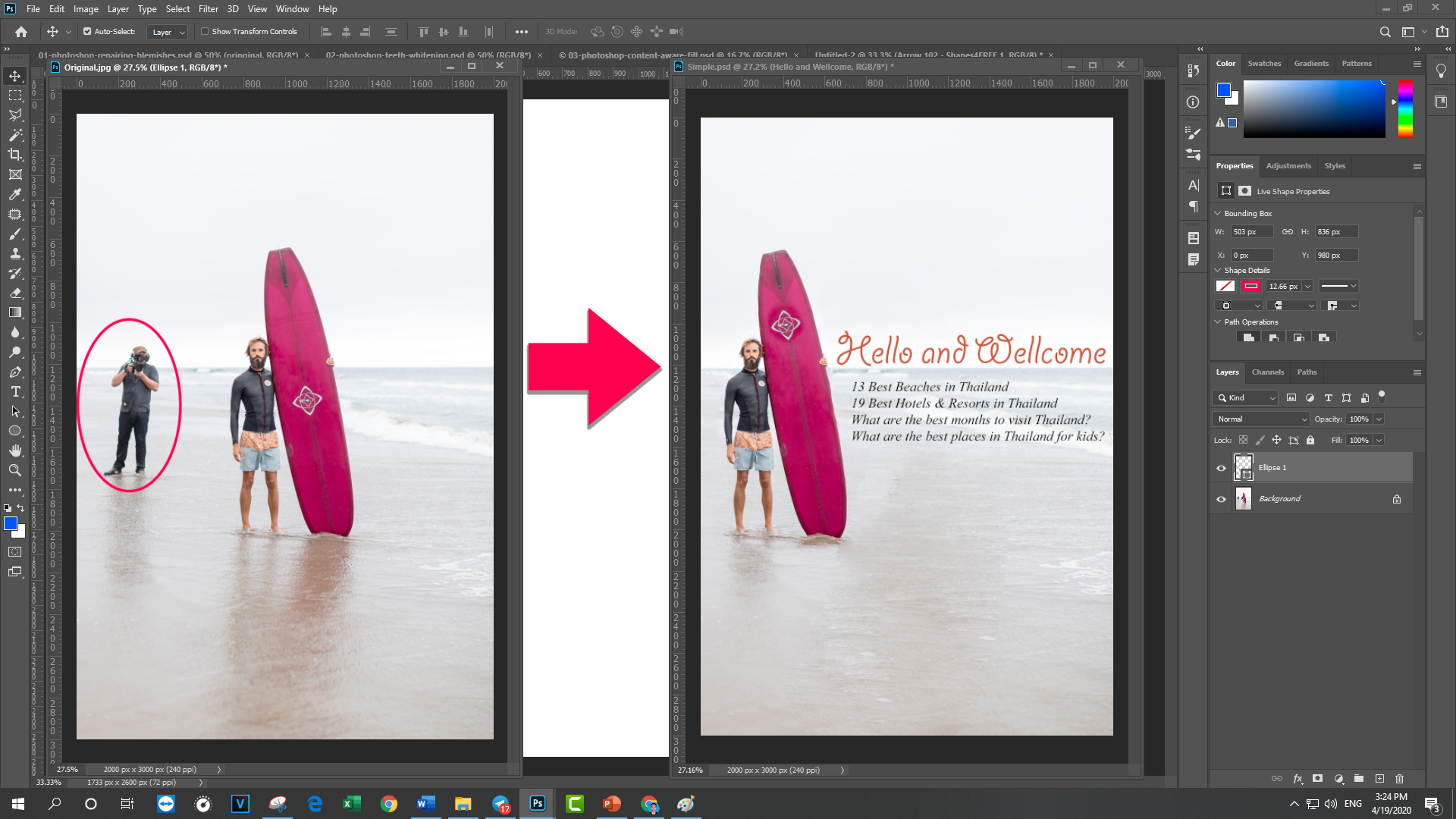Image resolution: width=1456 pixels, height=819 pixels.
Task: Select the Crop tool
Action: [x=15, y=155]
